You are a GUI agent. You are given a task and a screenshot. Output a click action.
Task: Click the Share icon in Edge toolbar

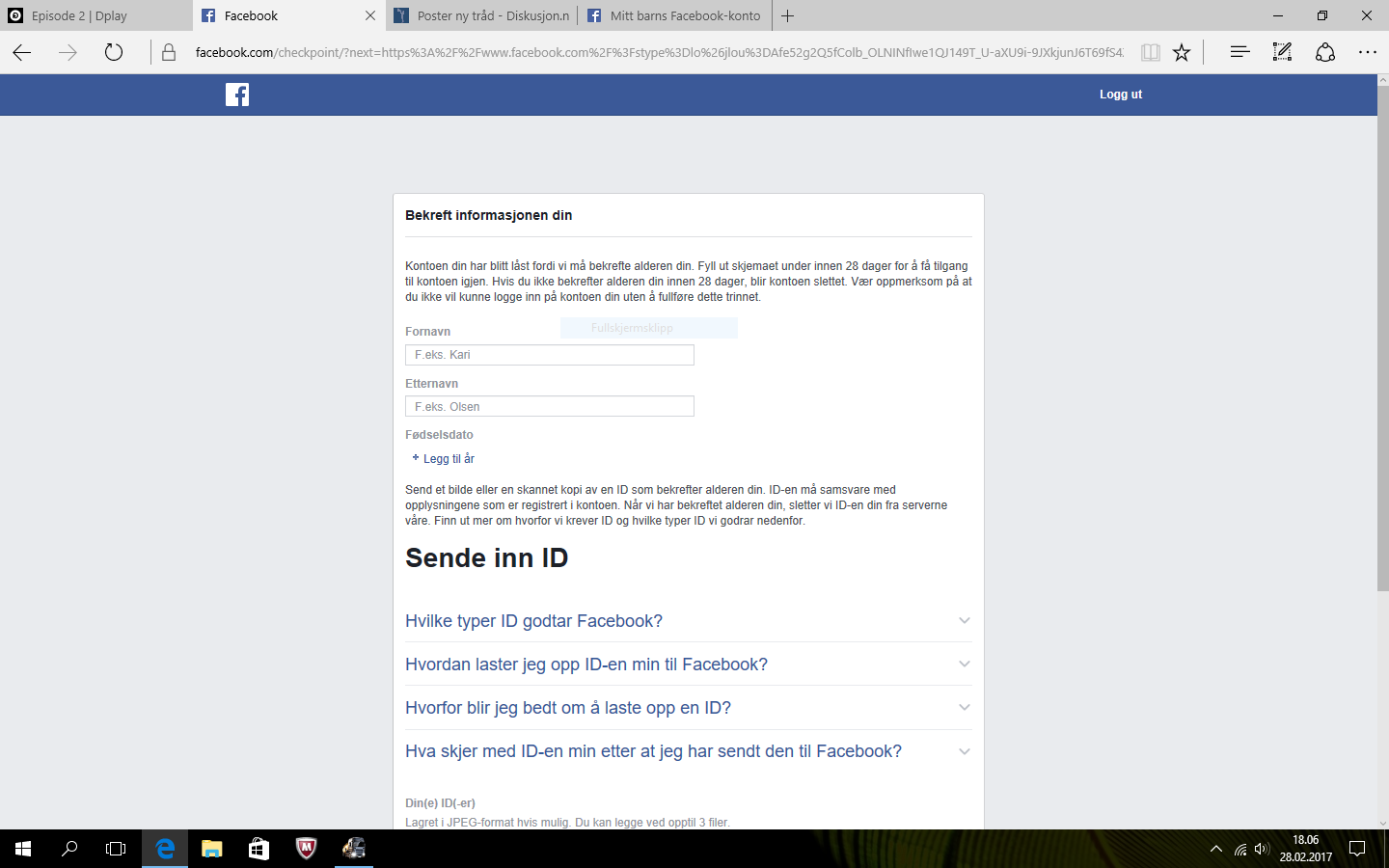[1325, 52]
